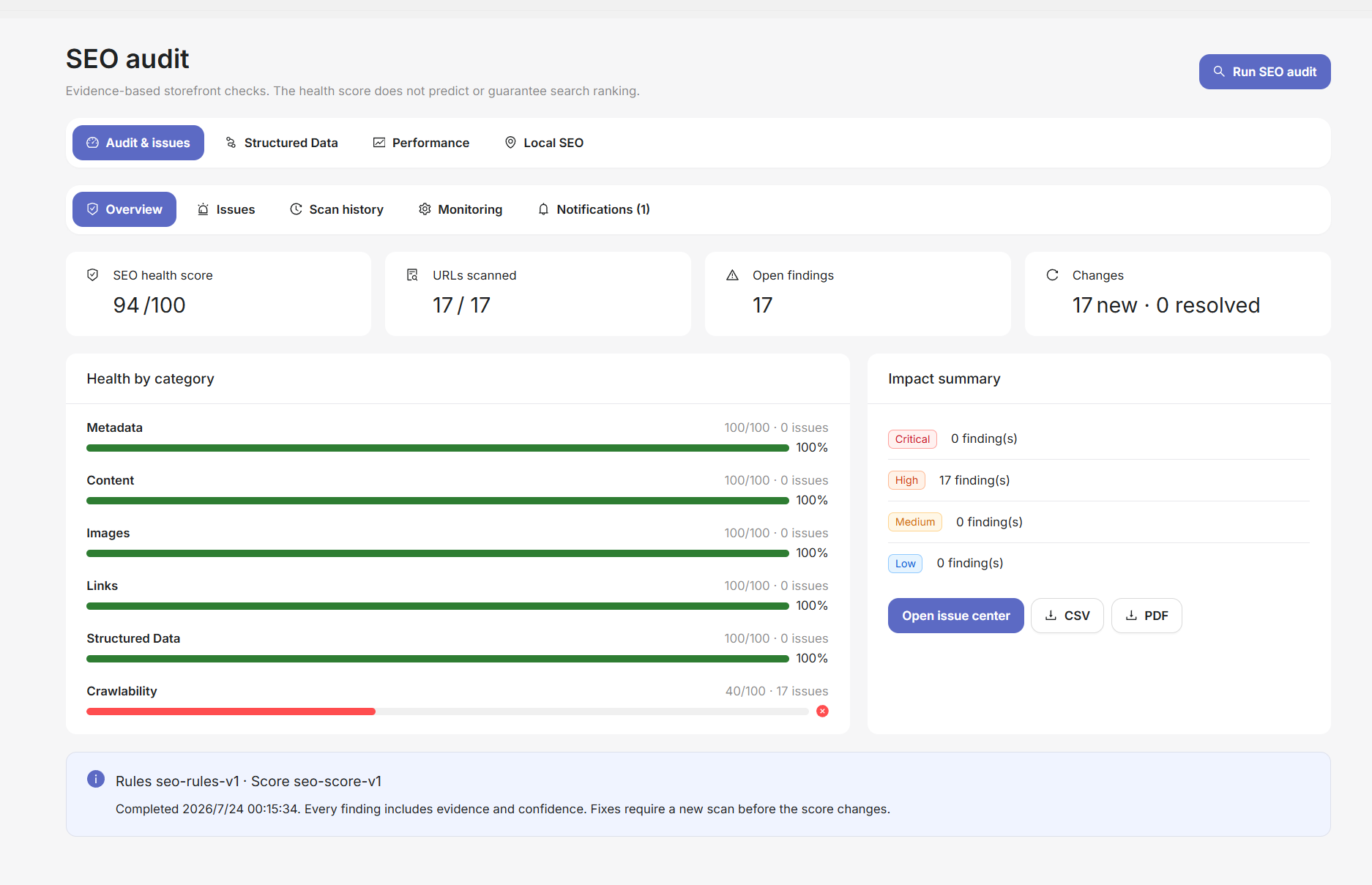Switch to the Audit & issues tab
Viewport: 1372px width, 885px height.
pyautogui.click(x=138, y=143)
